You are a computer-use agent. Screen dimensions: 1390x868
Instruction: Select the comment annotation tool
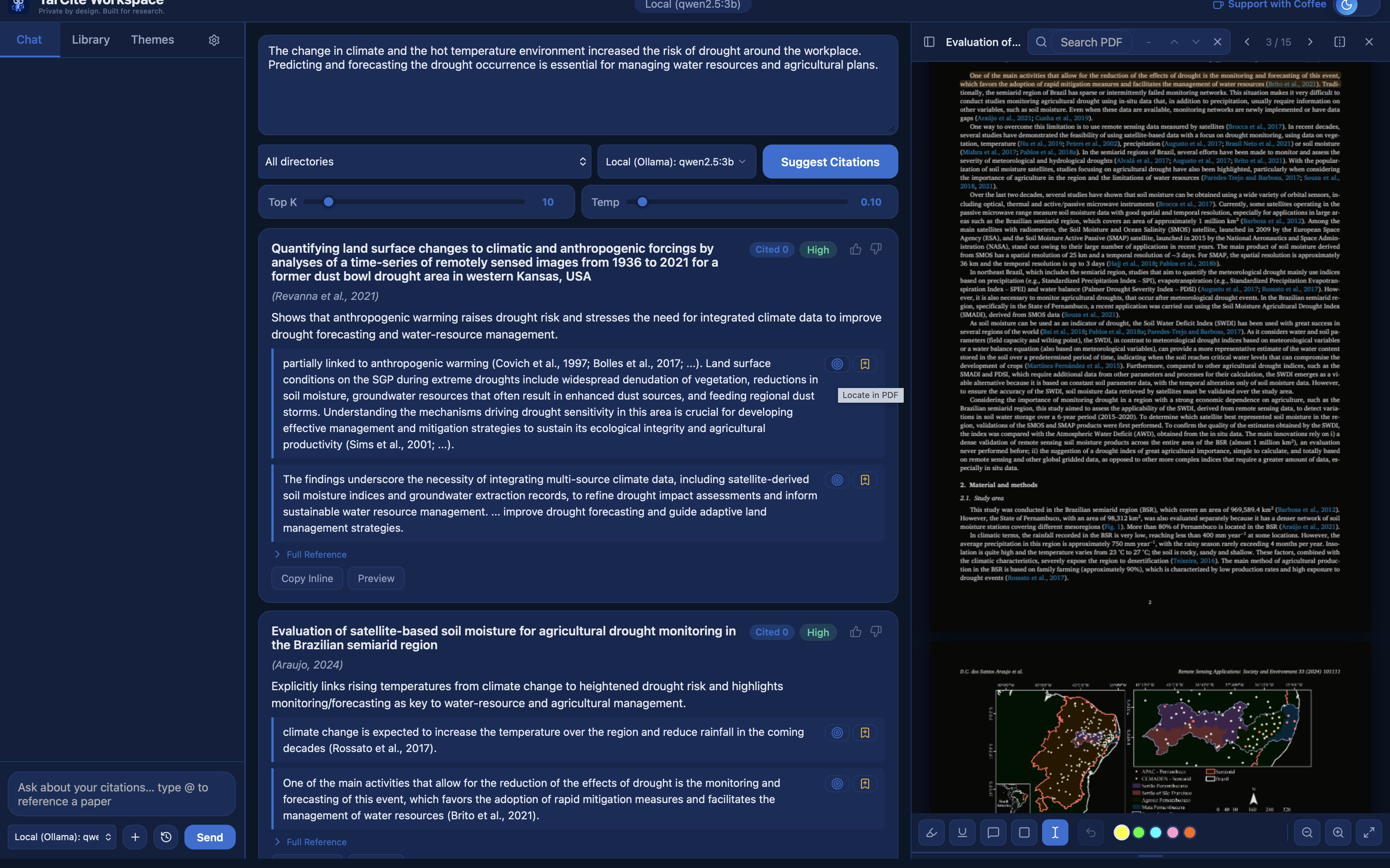pos(993,832)
